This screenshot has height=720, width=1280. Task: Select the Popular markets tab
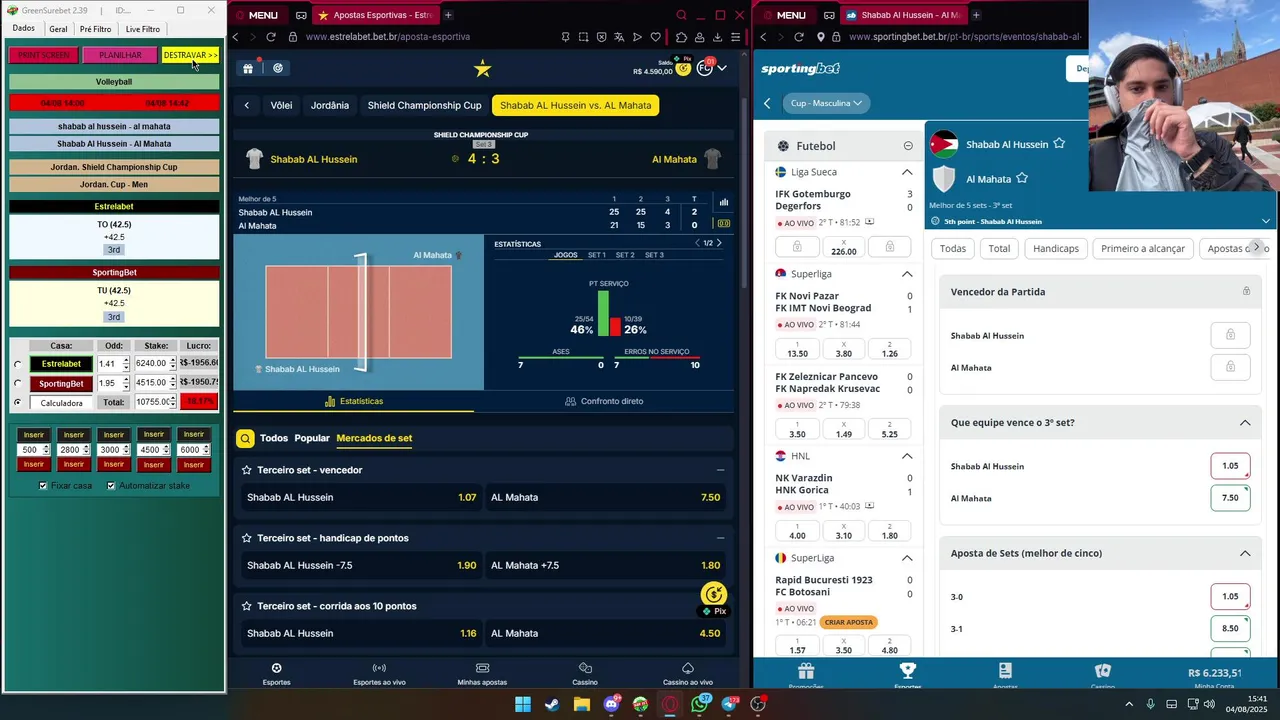click(x=312, y=438)
